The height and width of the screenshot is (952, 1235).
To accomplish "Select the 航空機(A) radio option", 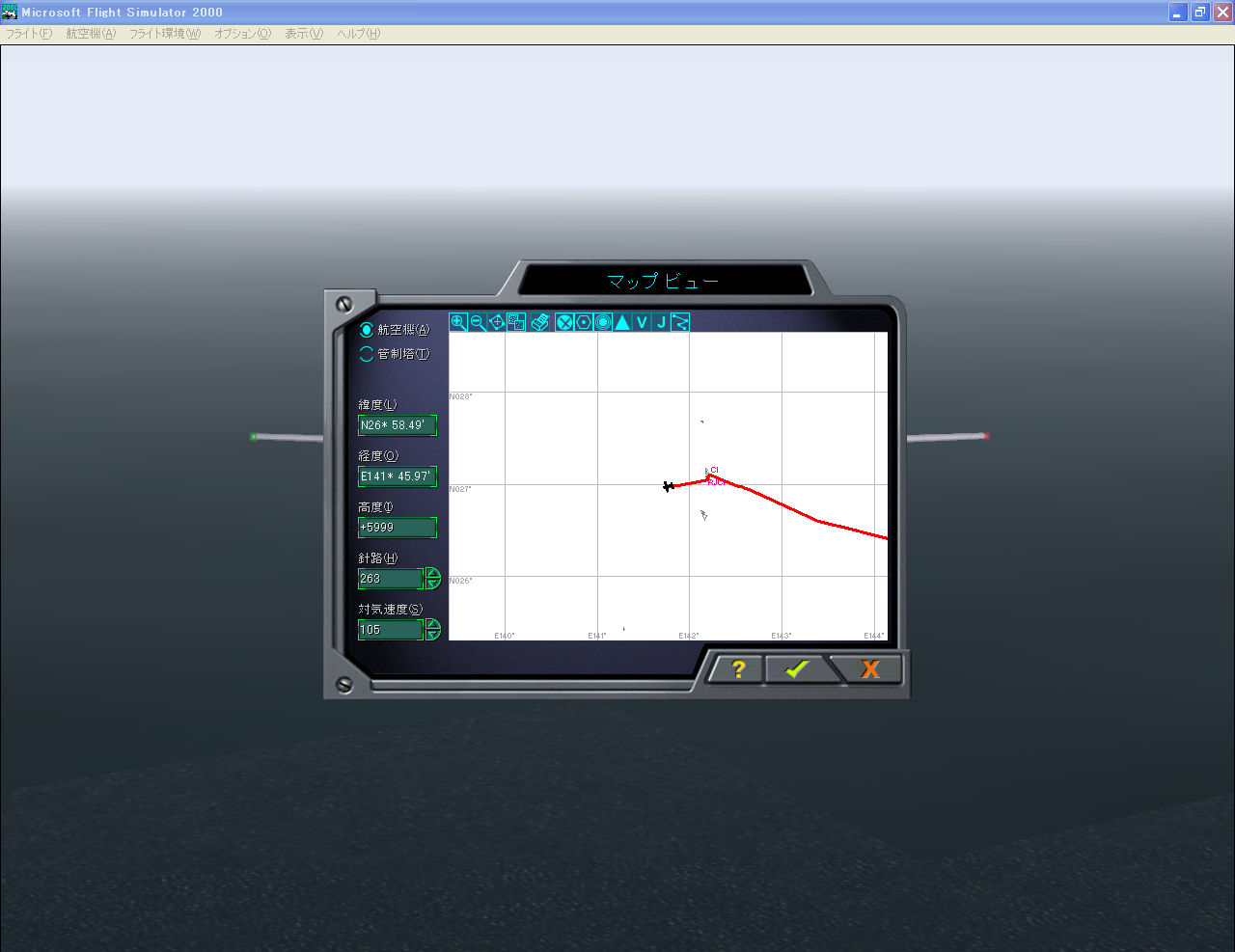I will tap(395, 330).
